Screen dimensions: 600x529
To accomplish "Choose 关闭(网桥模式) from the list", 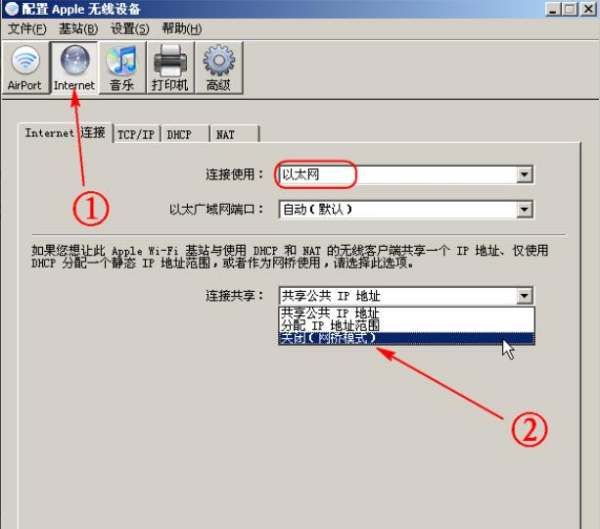I will (406, 338).
